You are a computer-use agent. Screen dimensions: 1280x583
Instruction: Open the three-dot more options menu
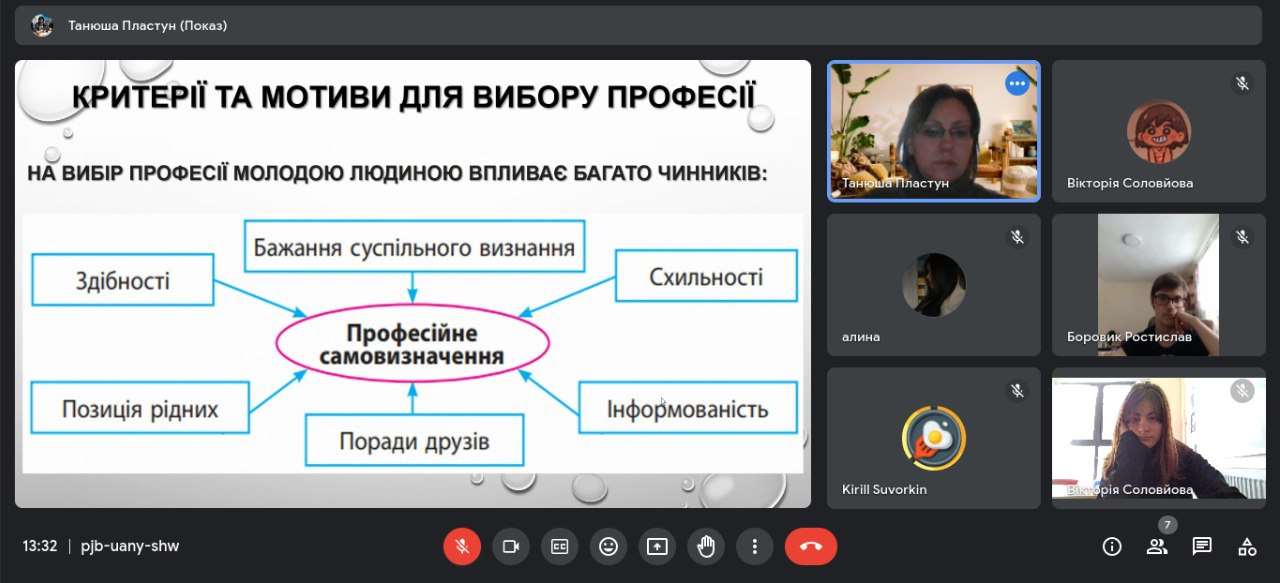tap(755, 546)
